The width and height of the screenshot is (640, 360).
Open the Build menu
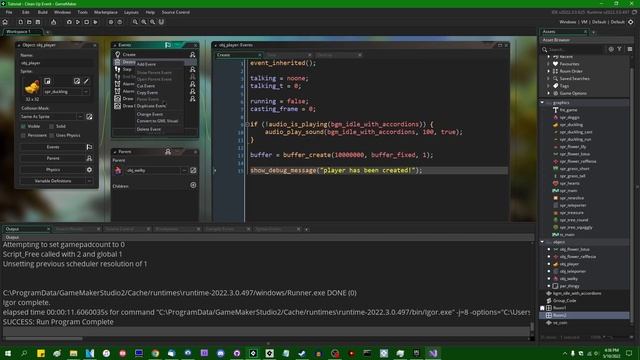(42, 12)
